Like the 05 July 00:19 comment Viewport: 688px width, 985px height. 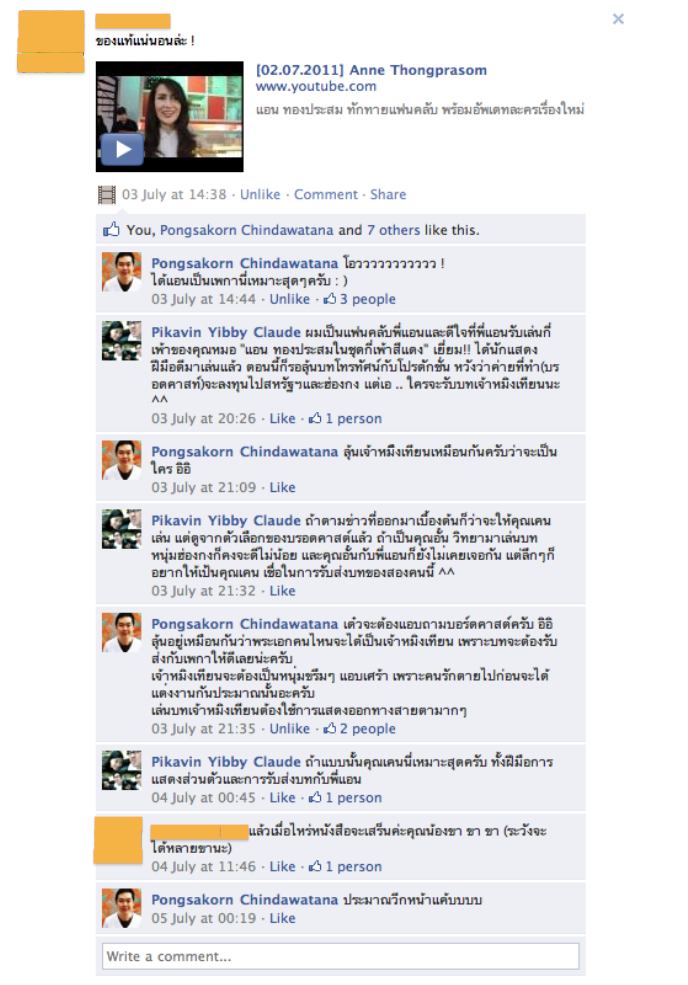coord(282,918)
